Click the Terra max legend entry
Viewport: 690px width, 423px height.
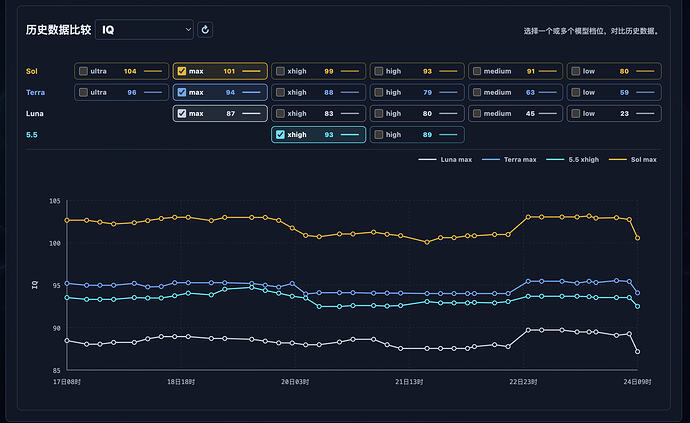pyautogui.click(x=509, y=160)
